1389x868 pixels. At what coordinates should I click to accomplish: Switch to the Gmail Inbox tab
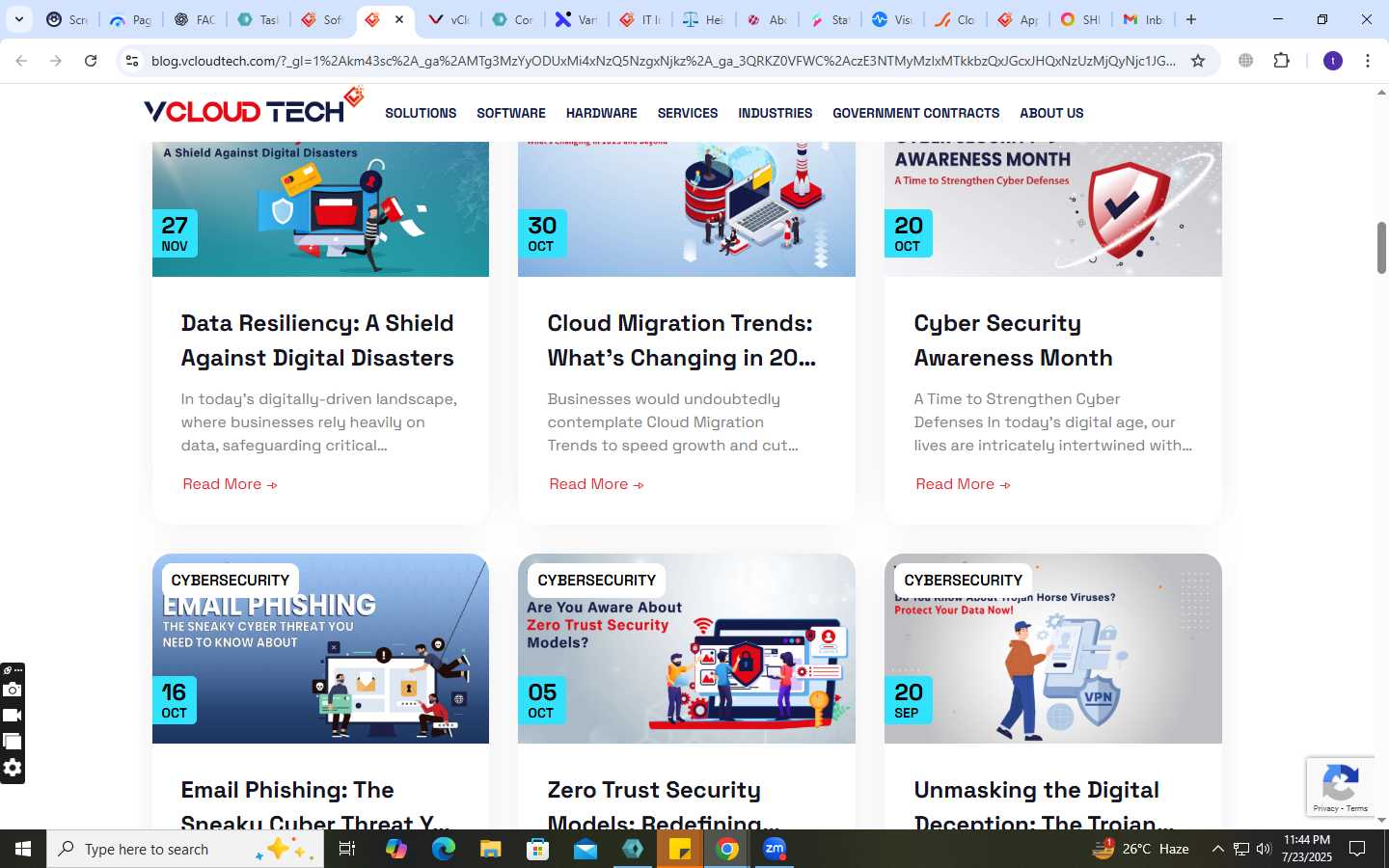pyautogui.click(x=1143, y=19)
